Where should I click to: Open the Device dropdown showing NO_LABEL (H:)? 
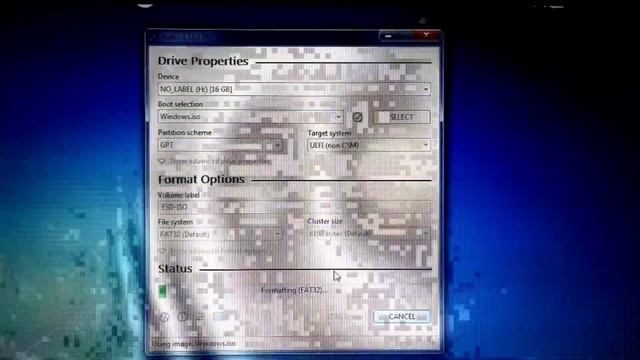pos(294,89)
